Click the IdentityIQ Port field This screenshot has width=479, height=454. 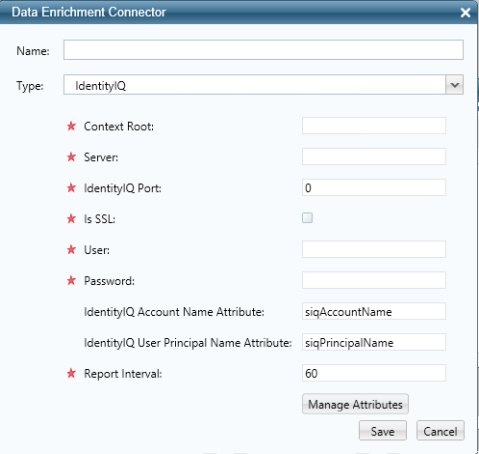[x=374, y=188]
